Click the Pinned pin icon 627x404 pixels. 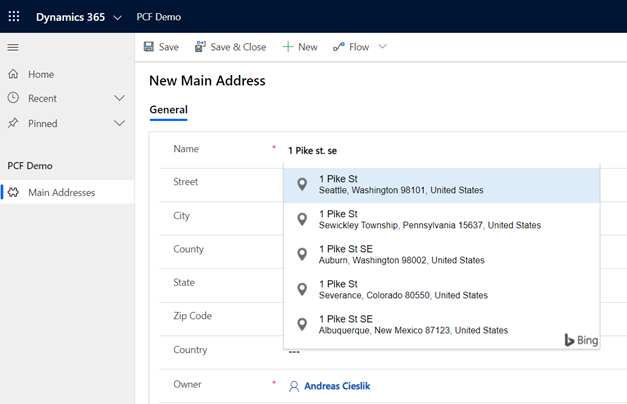(13, 123)
